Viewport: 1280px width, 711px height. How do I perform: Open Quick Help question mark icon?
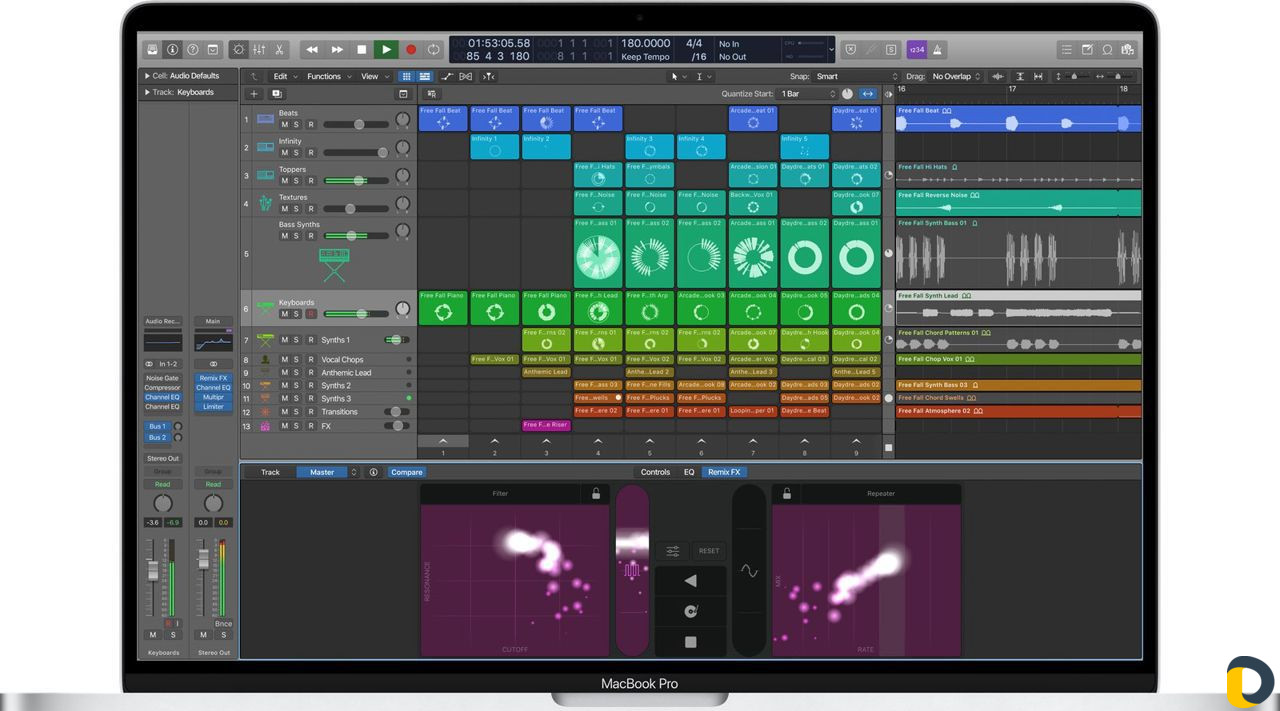click(192, 49)
